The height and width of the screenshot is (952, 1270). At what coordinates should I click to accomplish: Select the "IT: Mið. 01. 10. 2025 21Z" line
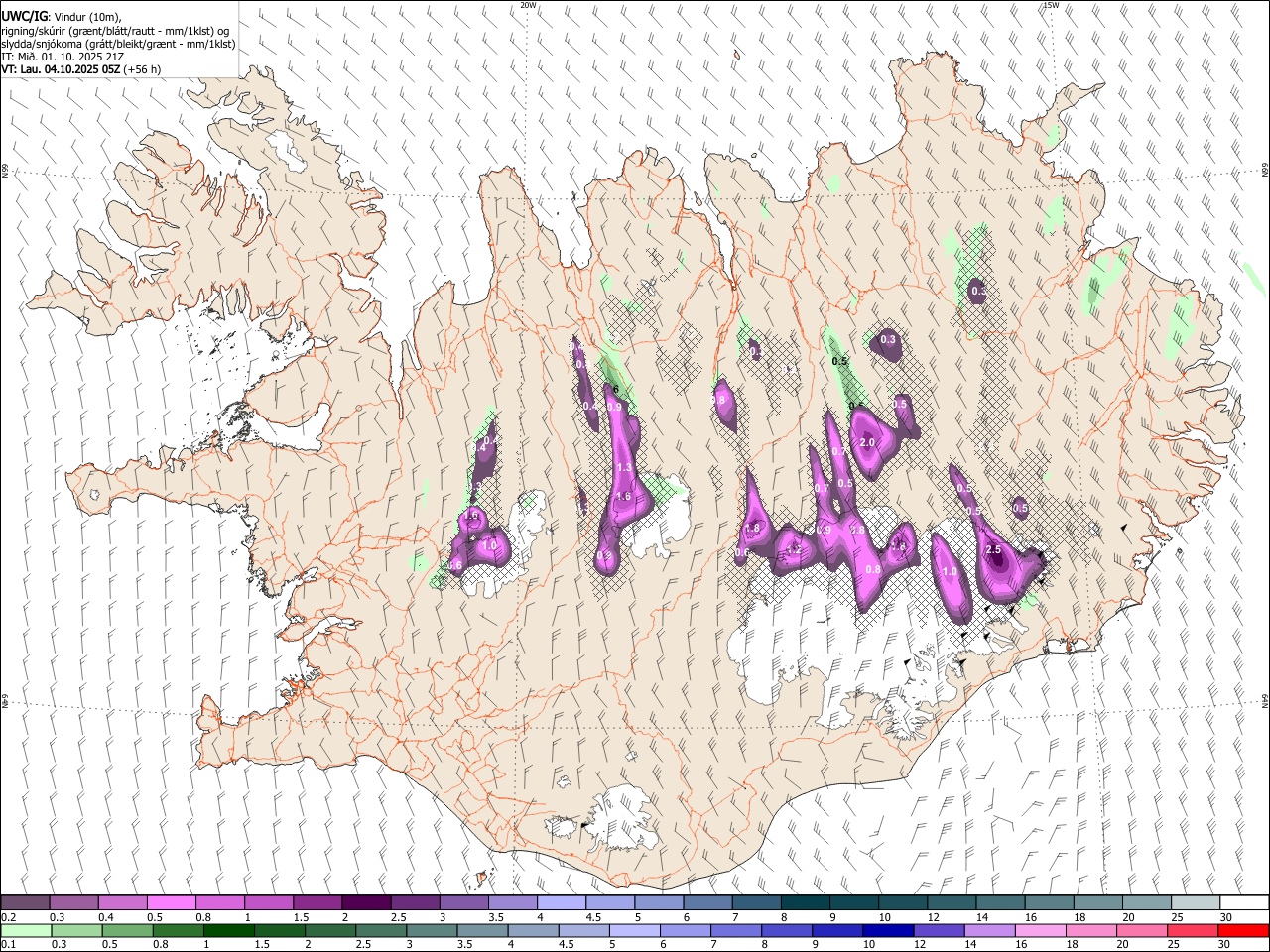point(63,57)
